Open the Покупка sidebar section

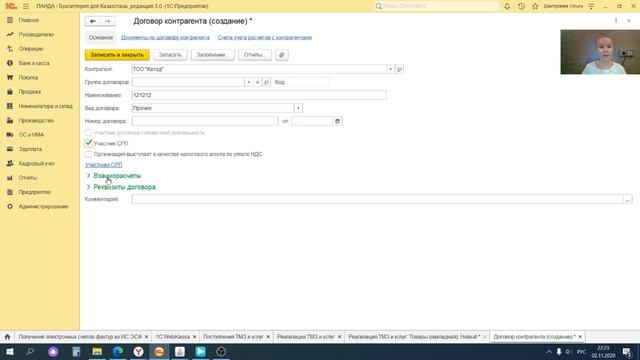[x=28, y=77]
